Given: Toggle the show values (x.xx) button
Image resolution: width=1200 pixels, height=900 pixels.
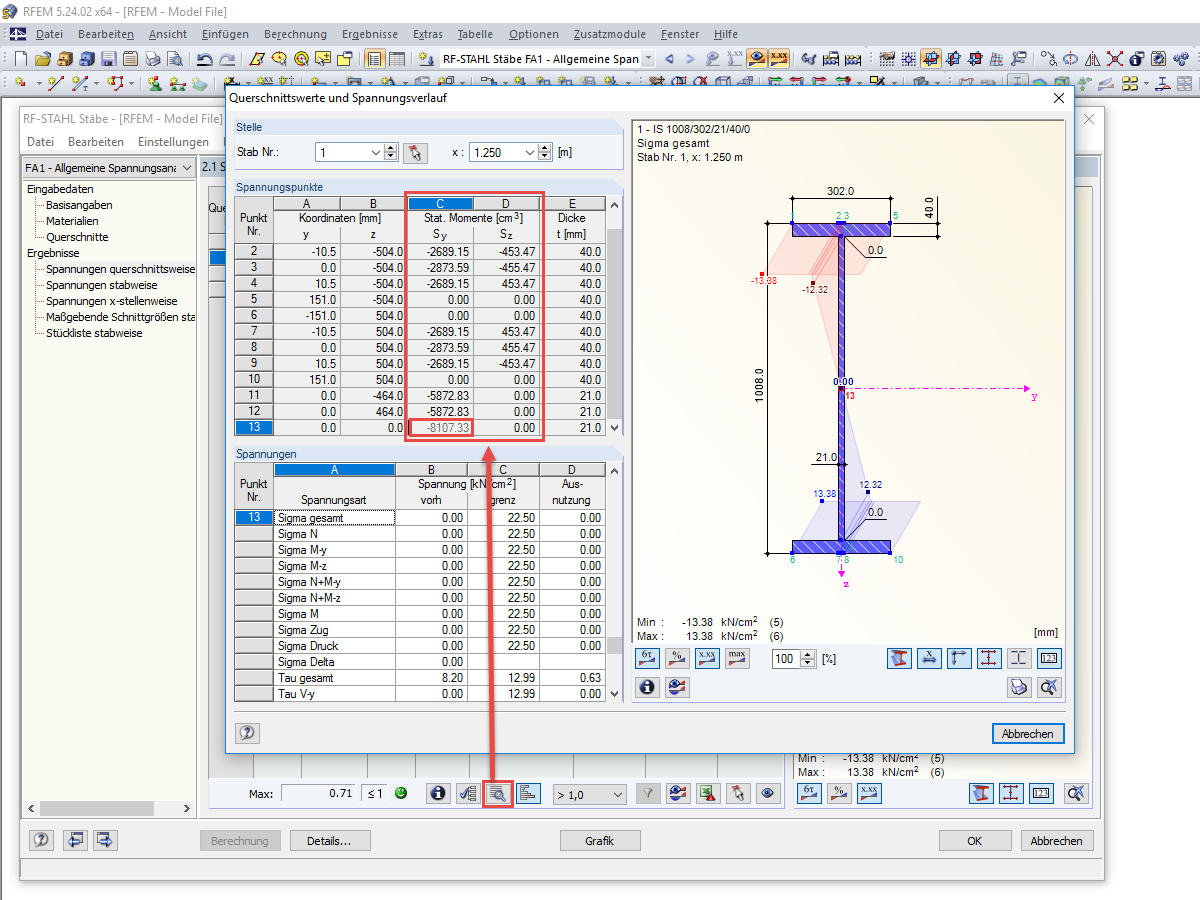Looking at the screenshot, I should 707,659.
